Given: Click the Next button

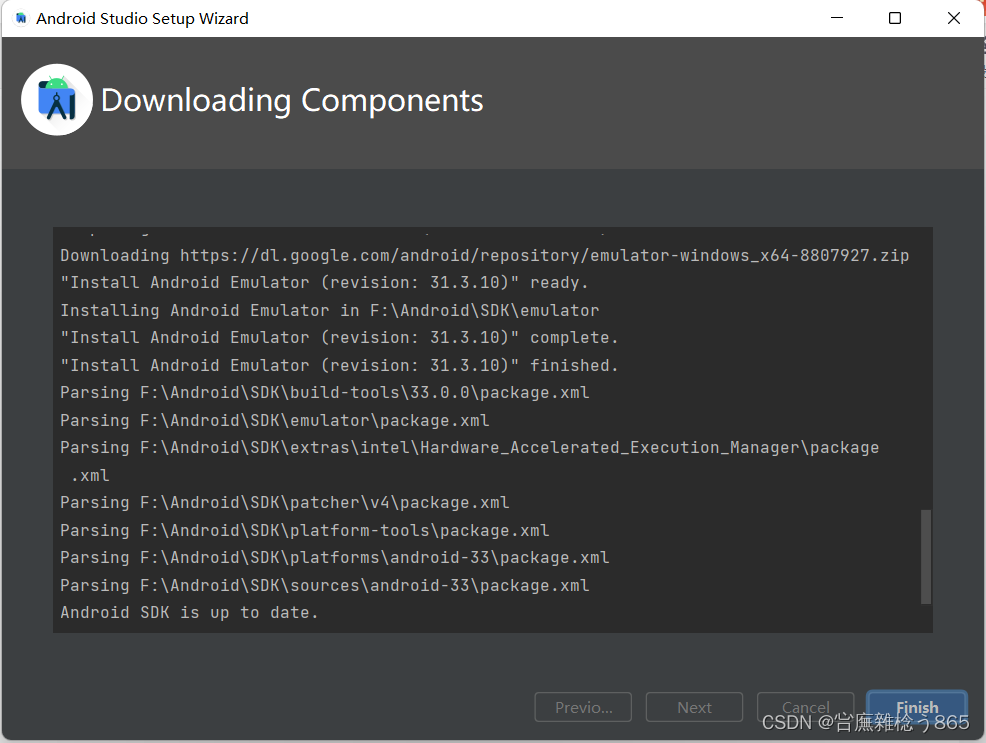Looking at the screenshot, I should [x=694, y=707].
